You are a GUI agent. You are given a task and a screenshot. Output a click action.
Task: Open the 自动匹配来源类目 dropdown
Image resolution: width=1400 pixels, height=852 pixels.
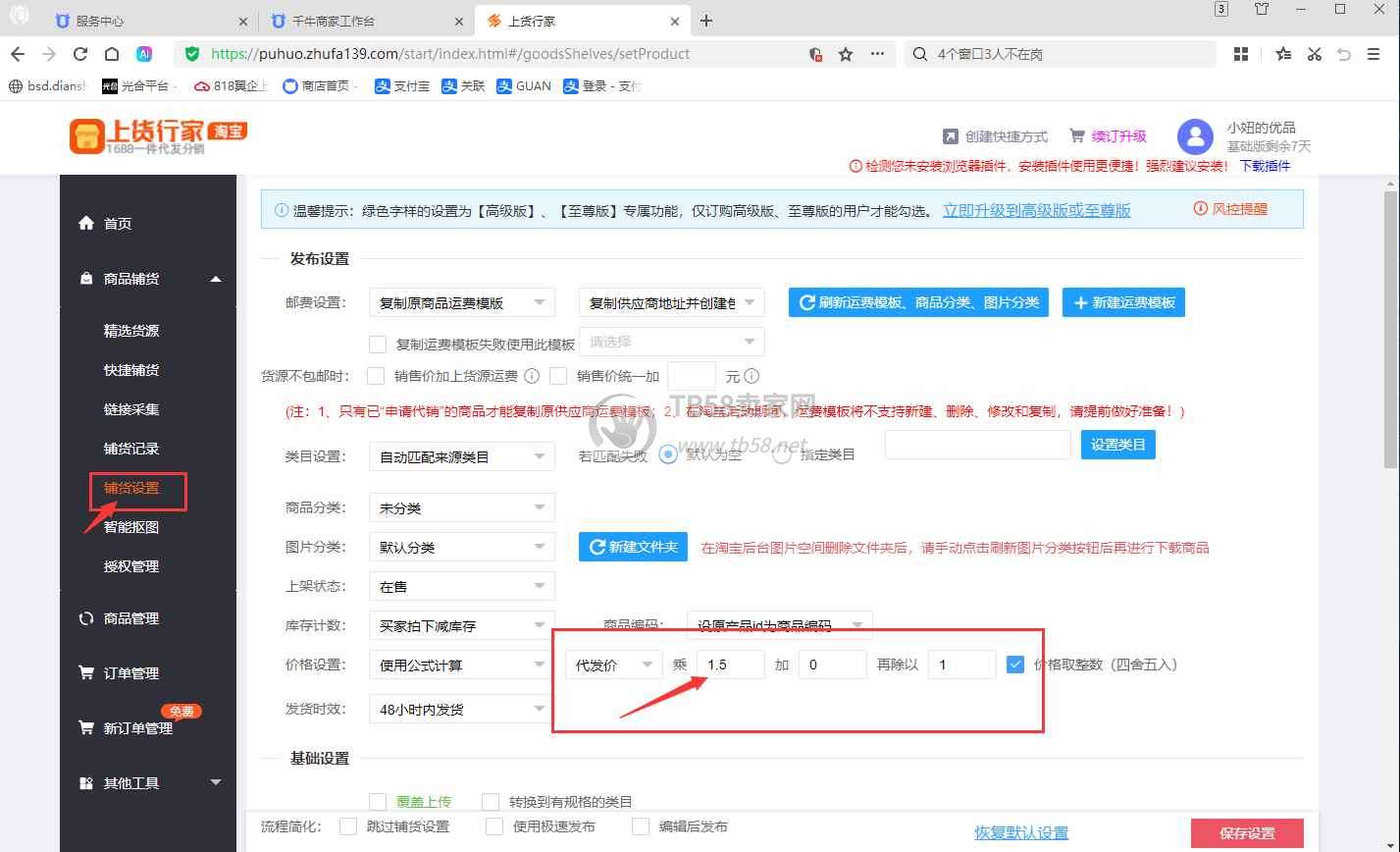[x=462, y=456]
